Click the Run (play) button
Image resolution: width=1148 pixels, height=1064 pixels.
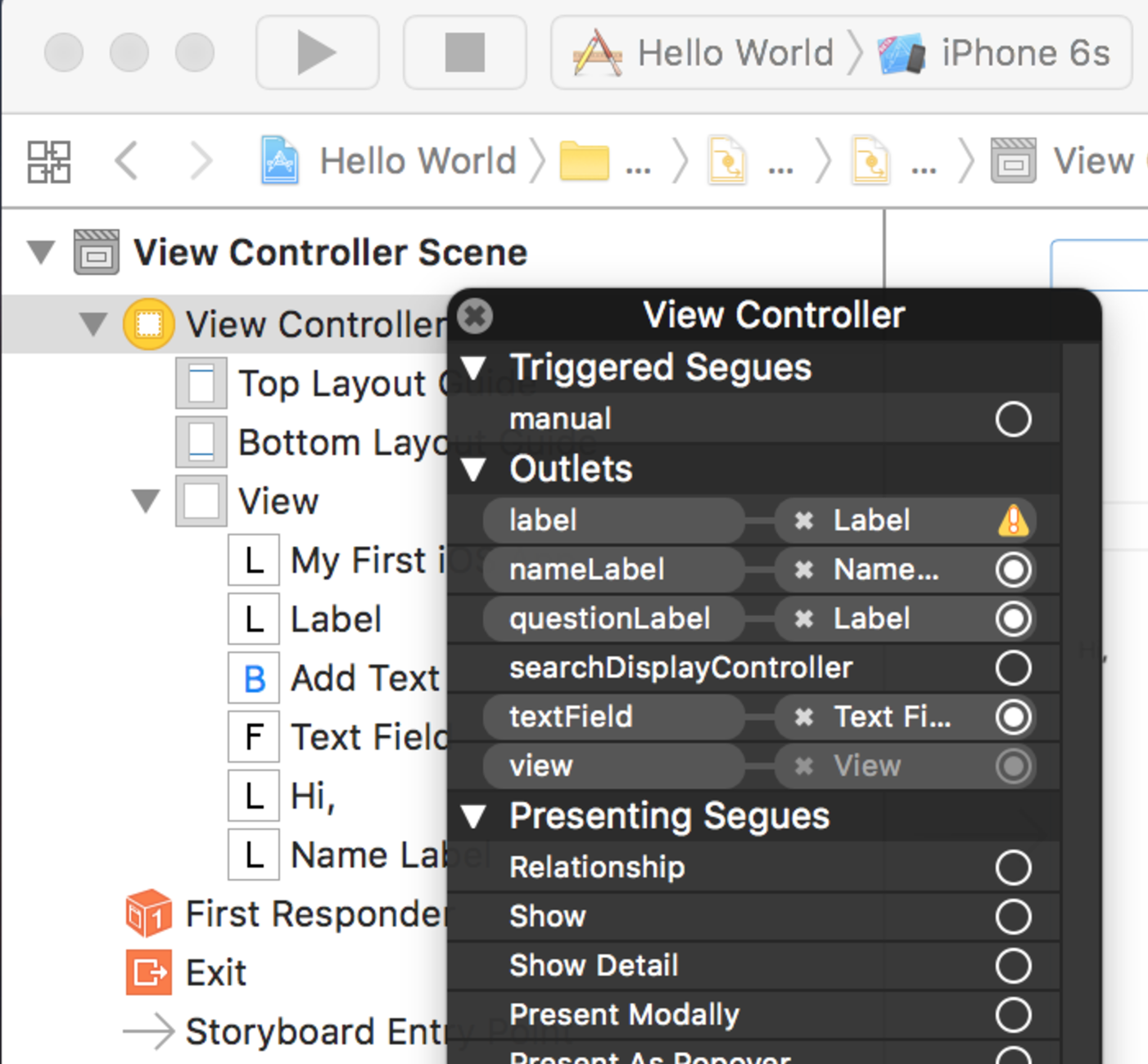coord(316,53)
